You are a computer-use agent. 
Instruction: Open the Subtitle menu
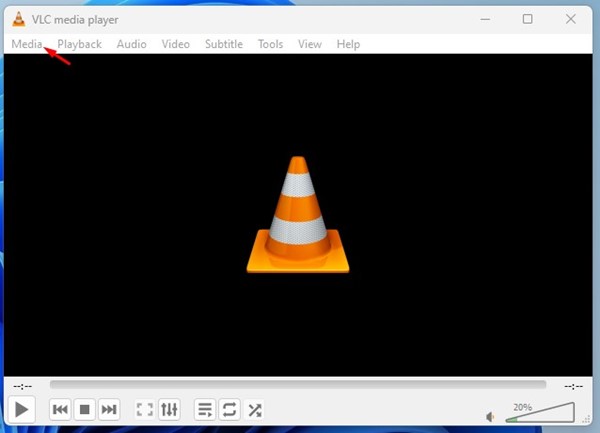click(x=224, y=44)
